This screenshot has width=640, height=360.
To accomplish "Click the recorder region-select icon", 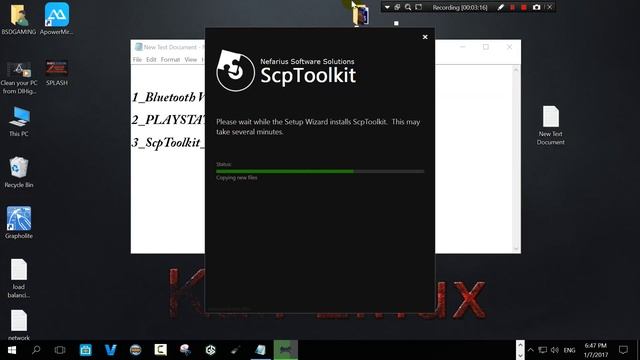I will 418,7.
